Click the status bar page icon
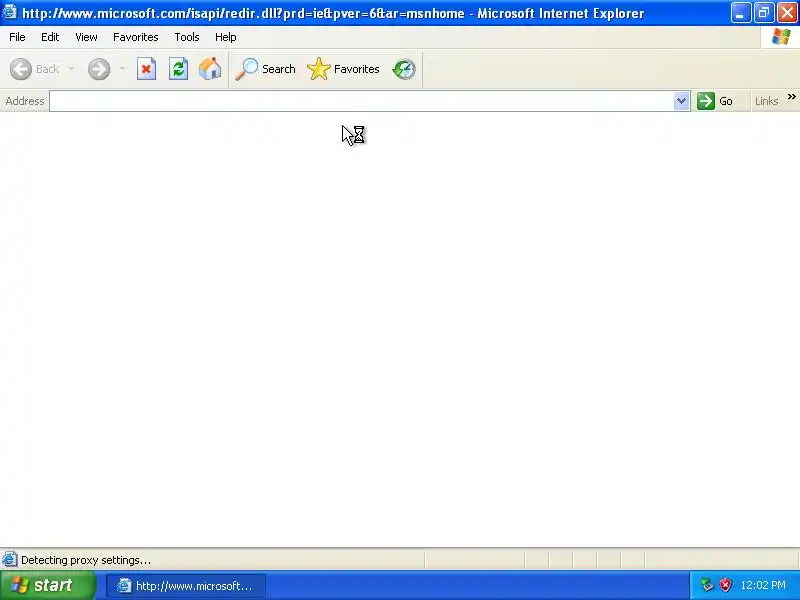This screenshot has height=600, width=800. (x=10, y=560)
